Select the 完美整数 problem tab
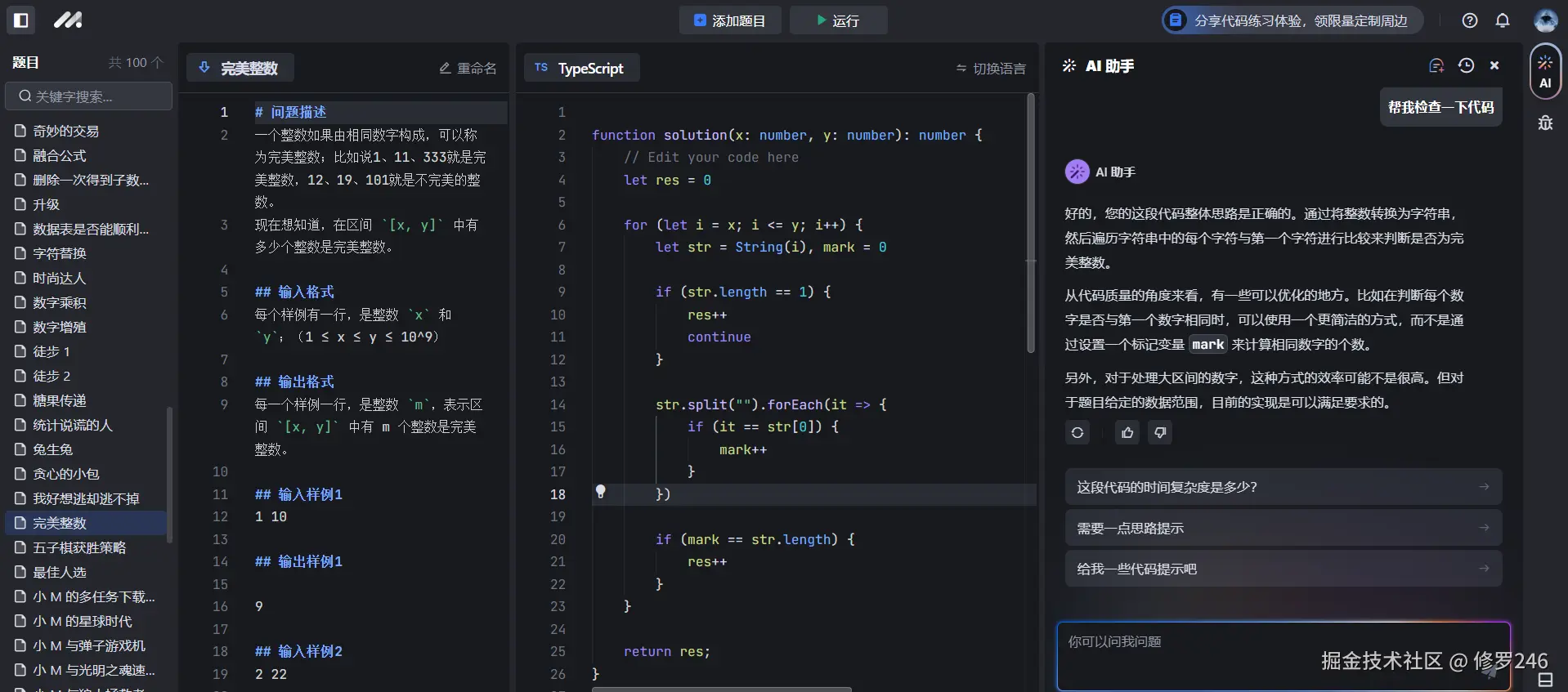The width and height of the screenshot is (1568, 692). pyautogui.click(x=240, y=69)
